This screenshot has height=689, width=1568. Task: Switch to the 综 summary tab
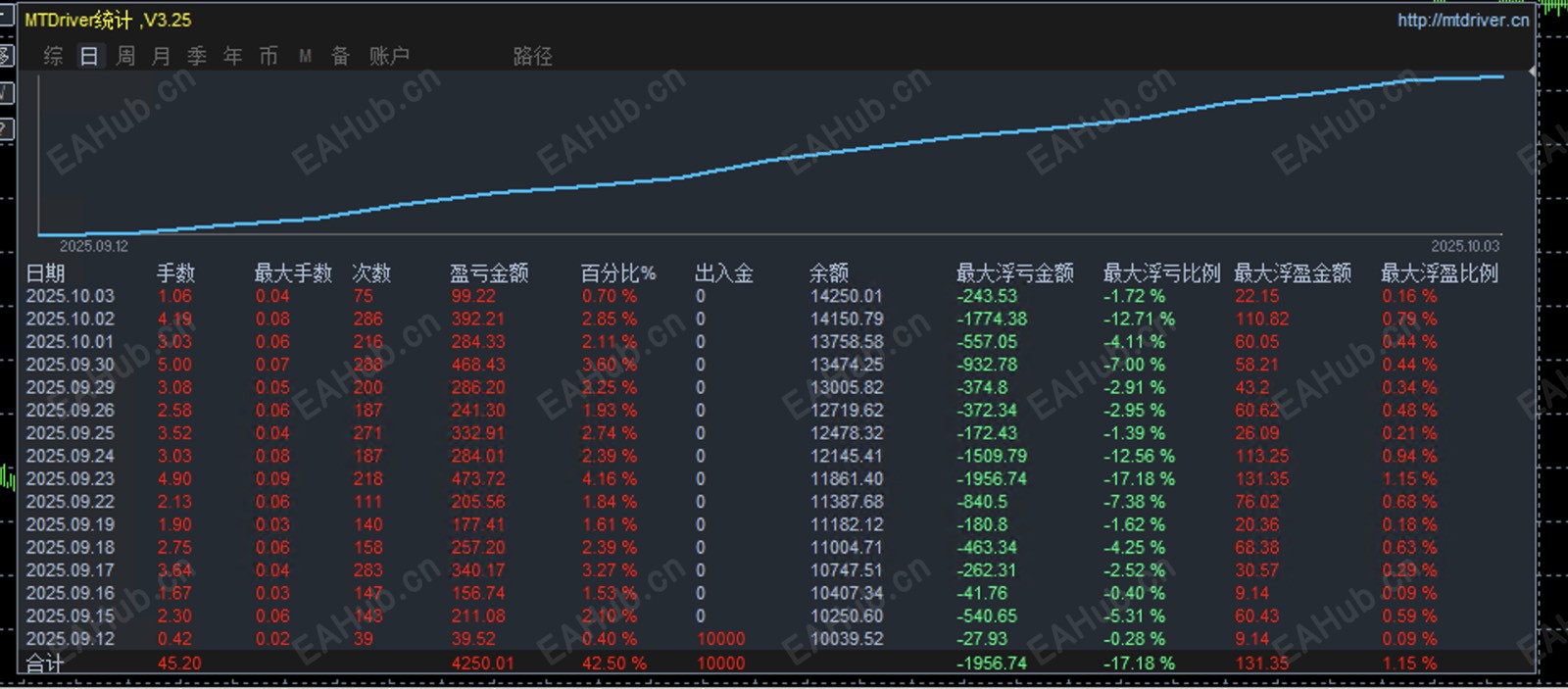click(x=53, y=56)
